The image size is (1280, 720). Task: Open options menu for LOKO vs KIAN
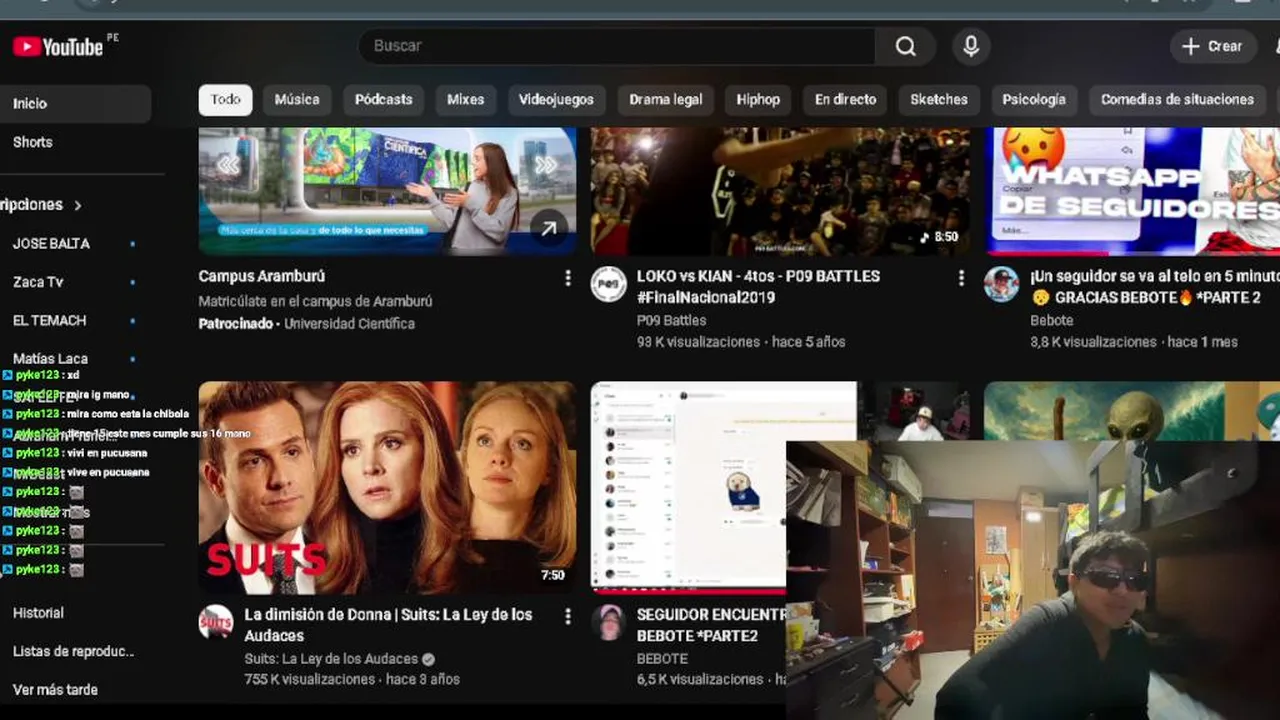coord(961,277)
